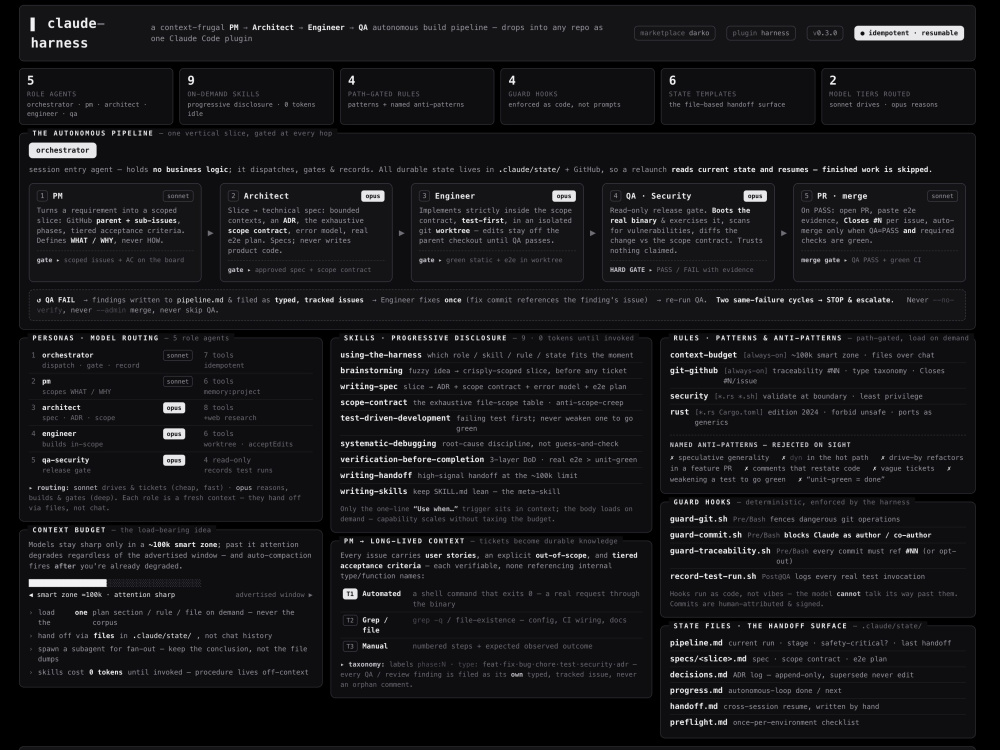Click the context-budget rule name
1000x750 pixels.
pyautogui.click(x=703, y=355)
